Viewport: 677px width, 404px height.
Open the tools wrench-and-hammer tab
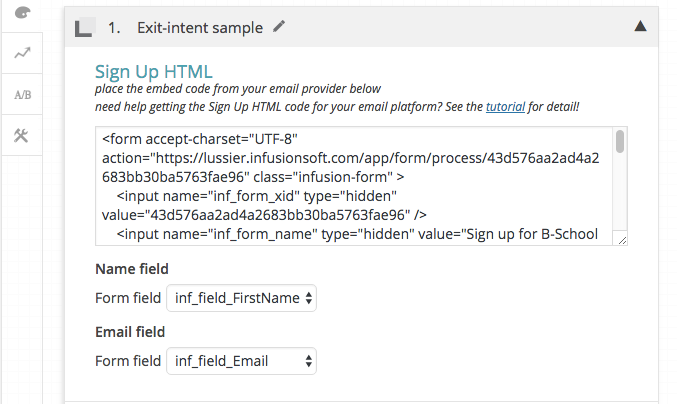[x=21, y=136]
